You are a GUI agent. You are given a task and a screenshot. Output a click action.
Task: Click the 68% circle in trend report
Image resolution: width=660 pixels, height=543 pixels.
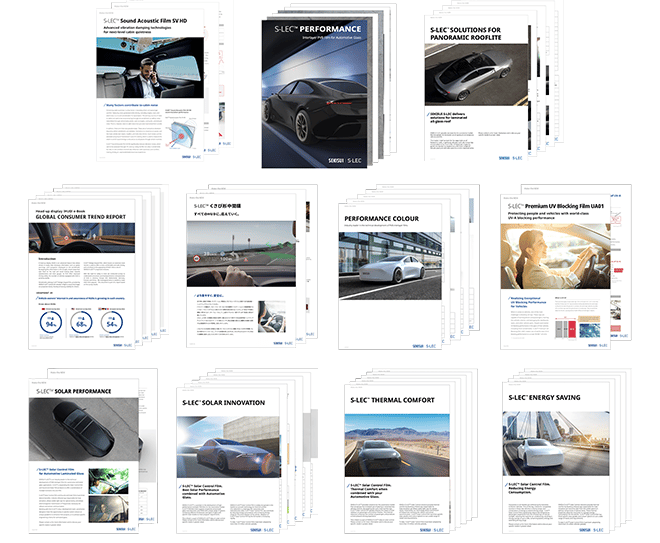click(x=81, y=323)
